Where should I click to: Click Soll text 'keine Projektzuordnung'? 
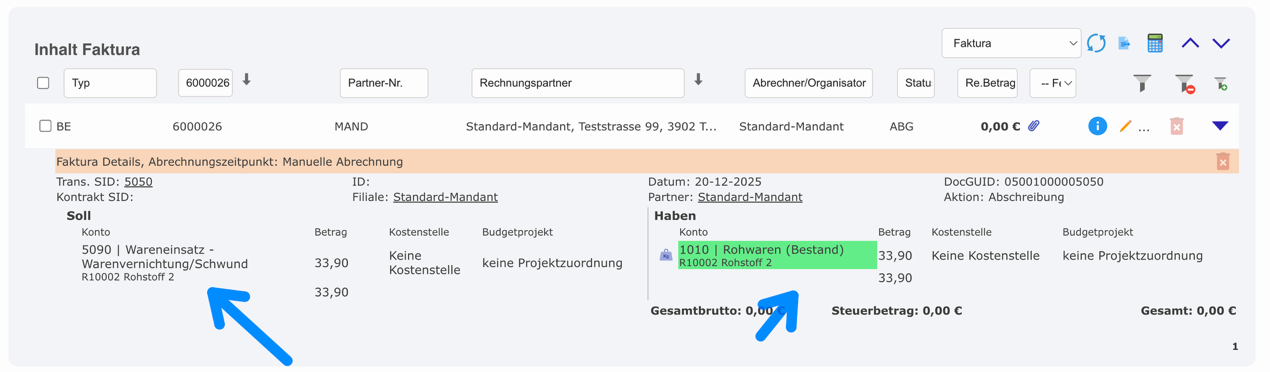(552, 263)
